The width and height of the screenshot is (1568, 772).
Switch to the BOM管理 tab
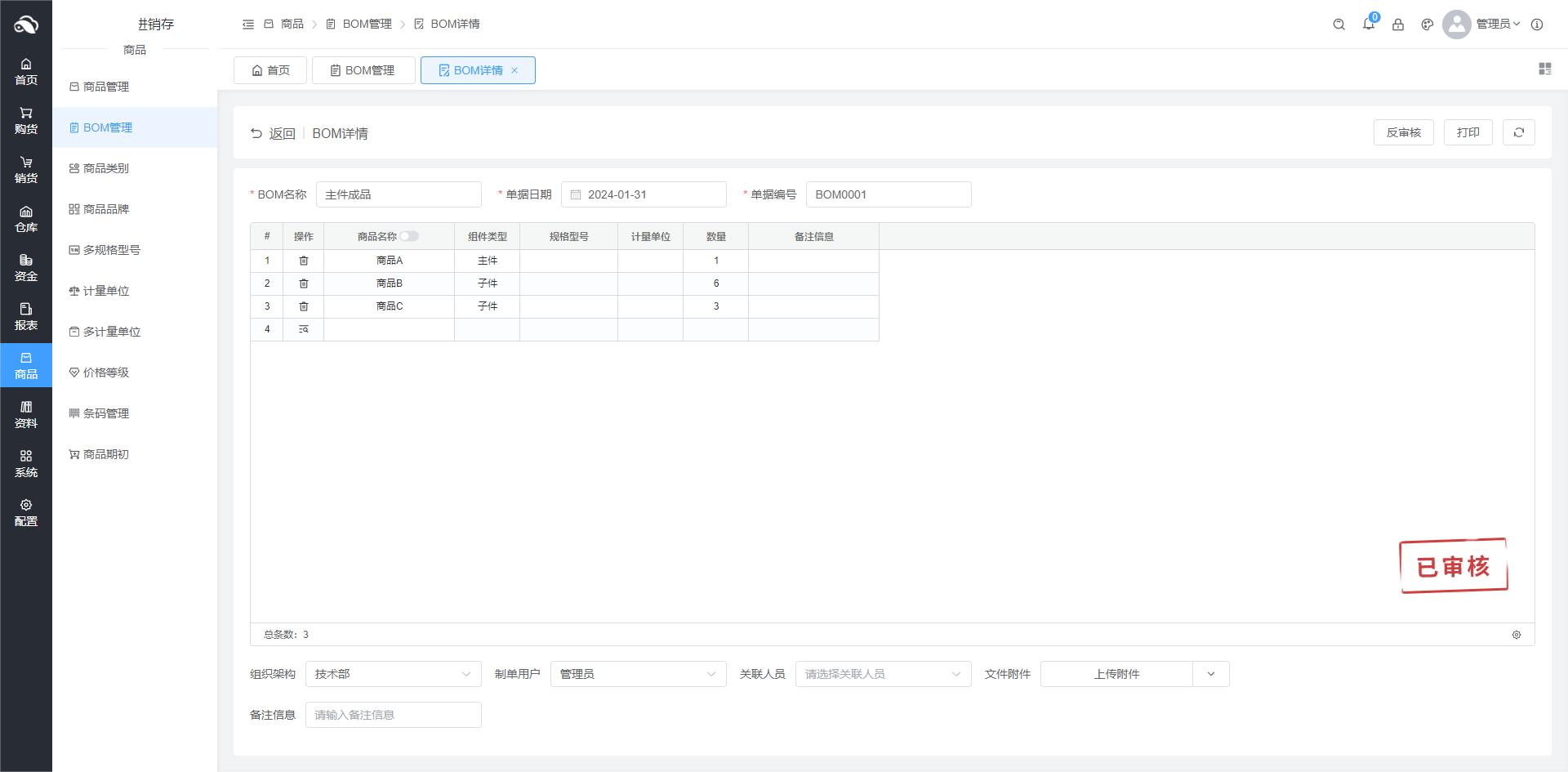click(363, 70)
